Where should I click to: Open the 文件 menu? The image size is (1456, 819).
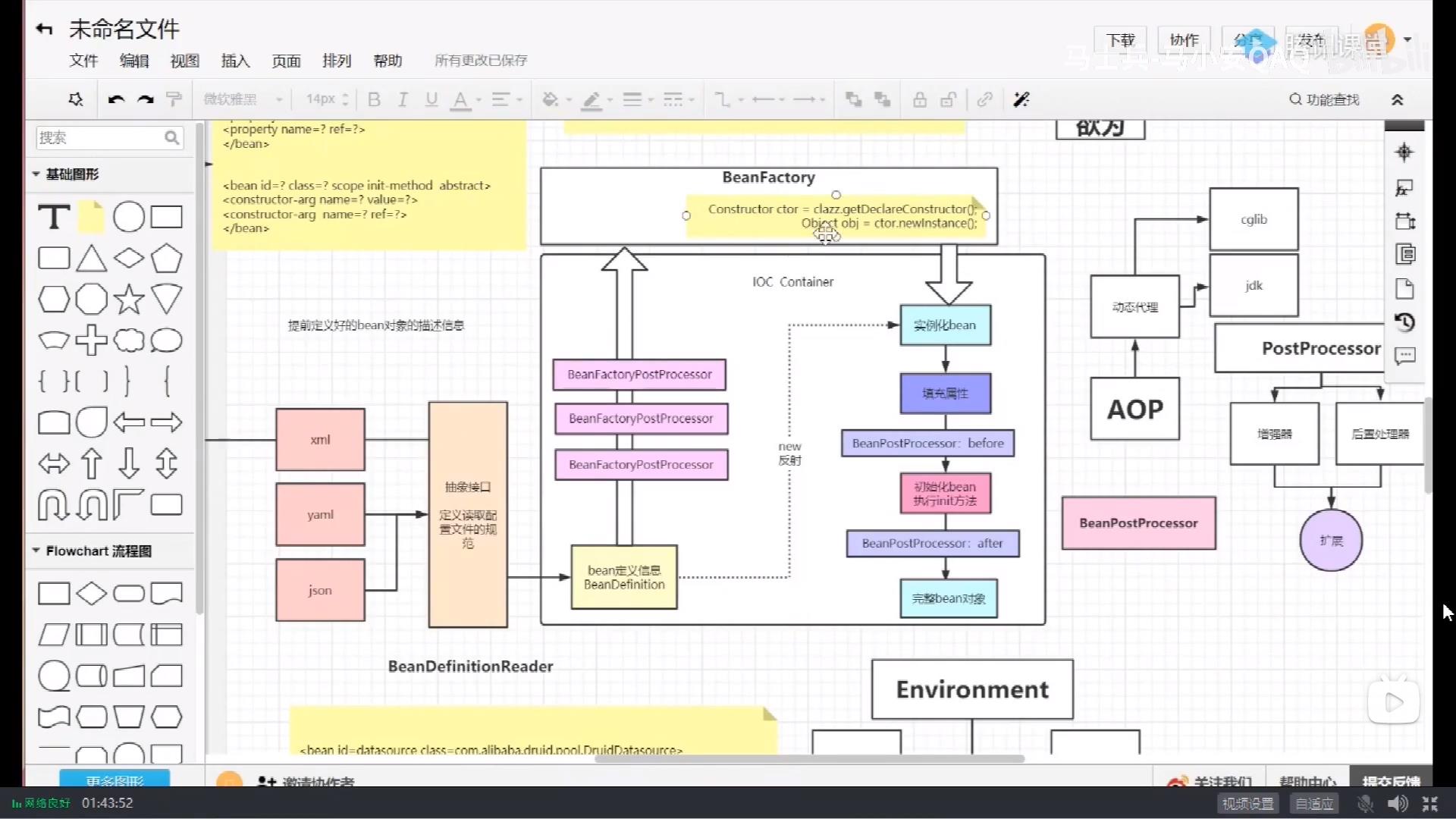(x=83, y=61)
